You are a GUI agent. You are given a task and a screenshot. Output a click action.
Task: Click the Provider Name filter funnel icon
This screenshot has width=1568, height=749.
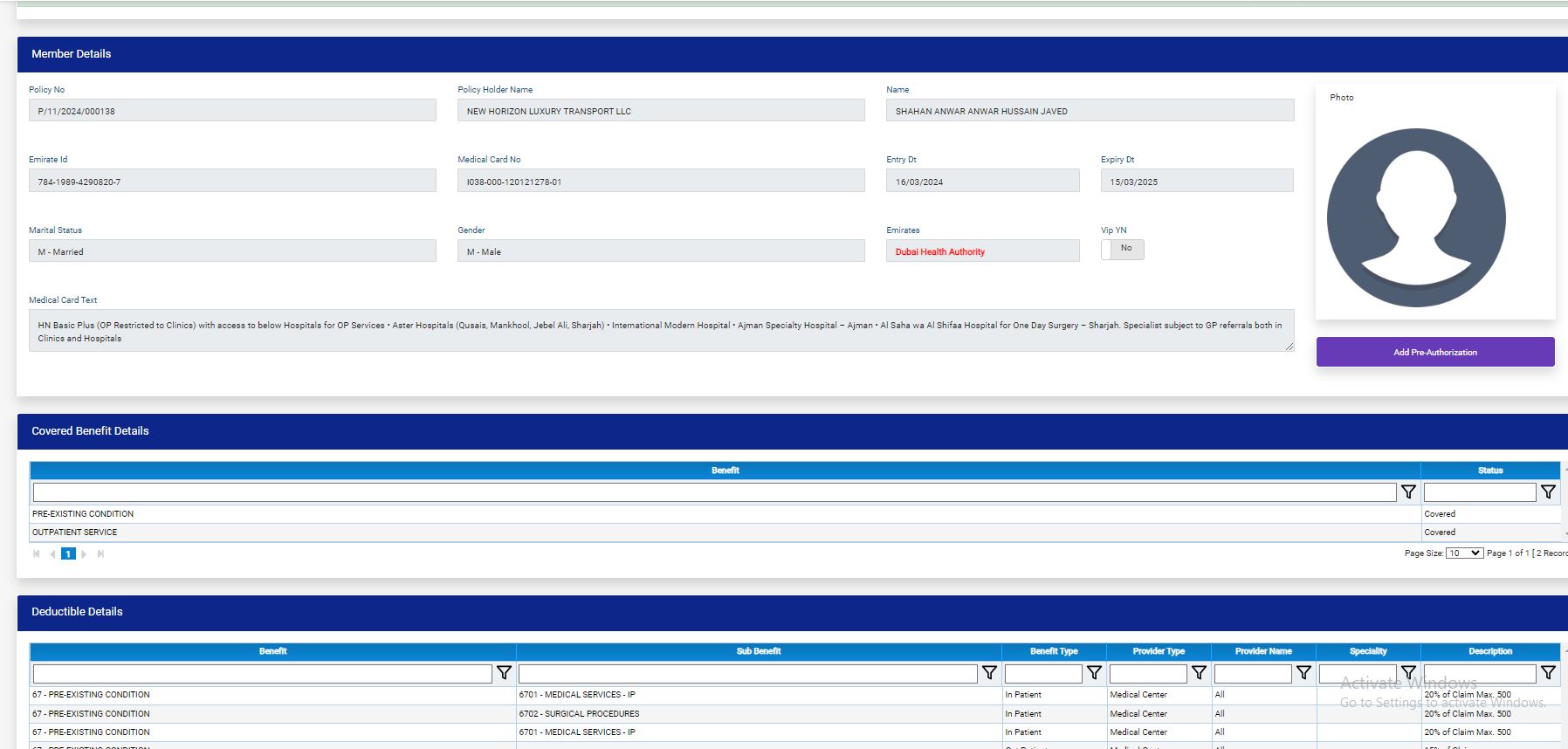tap(1303, 673)
